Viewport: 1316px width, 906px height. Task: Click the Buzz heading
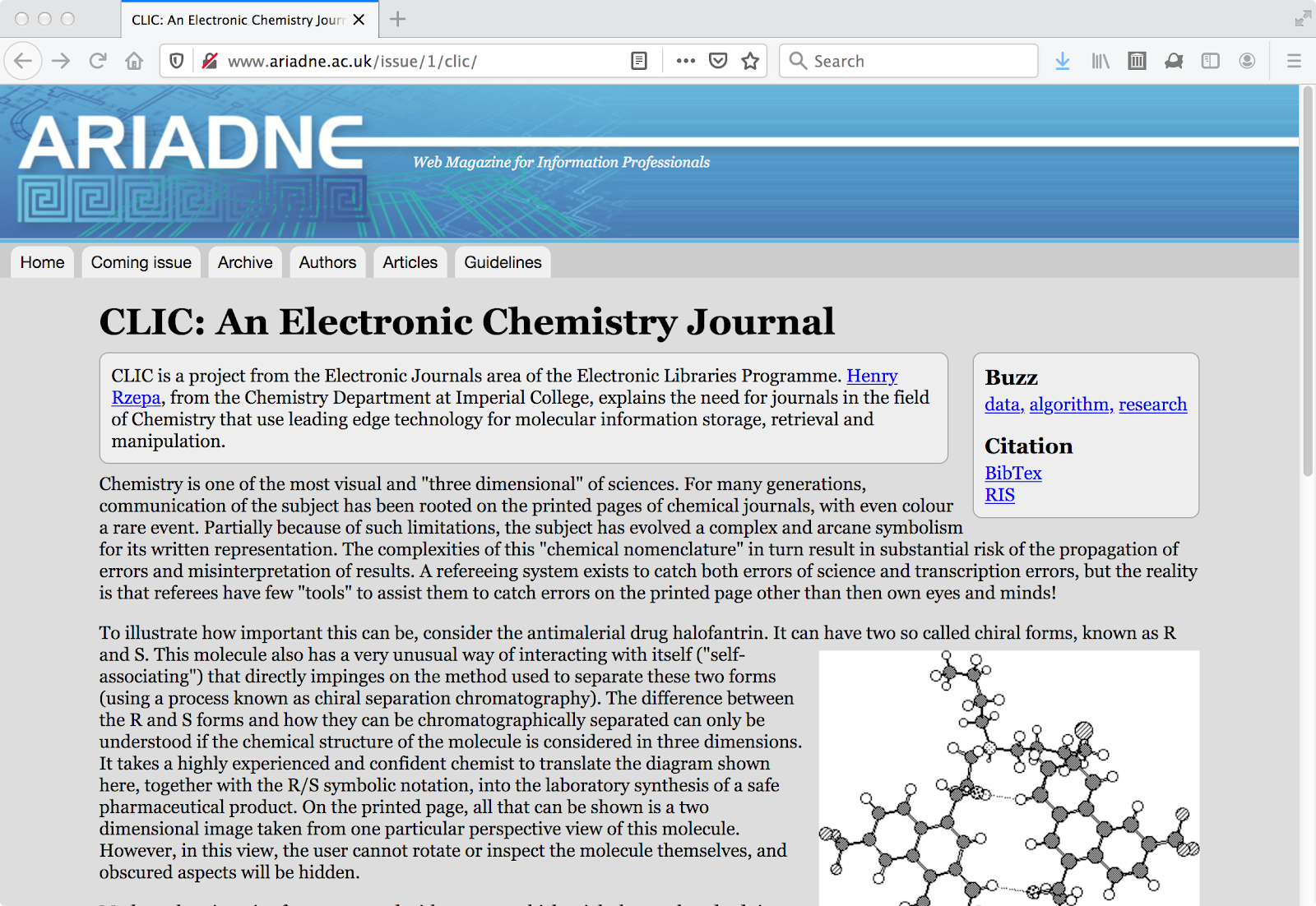click(1011, 377)
